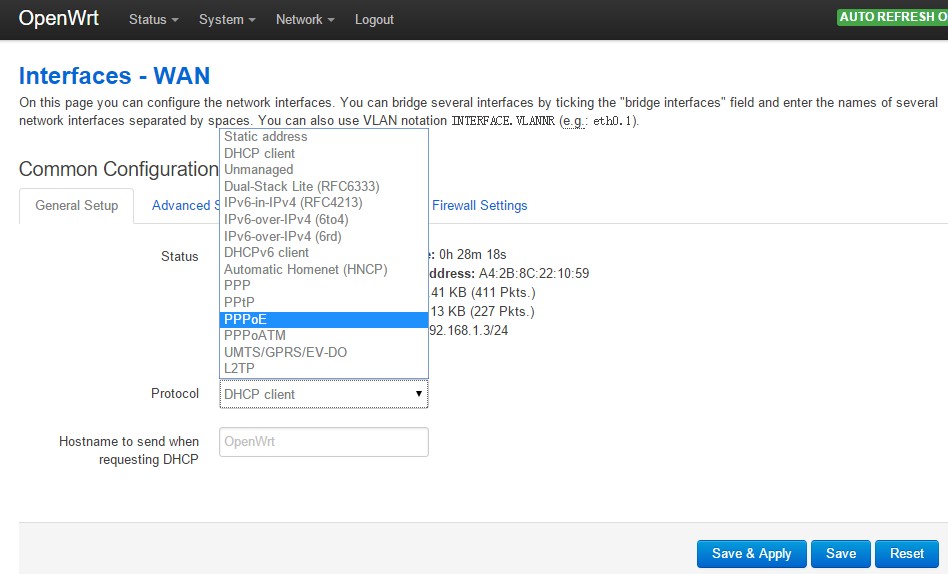Select Unmanaged protocol option
The image size is (948, 574).
click(x=258, y=170)
